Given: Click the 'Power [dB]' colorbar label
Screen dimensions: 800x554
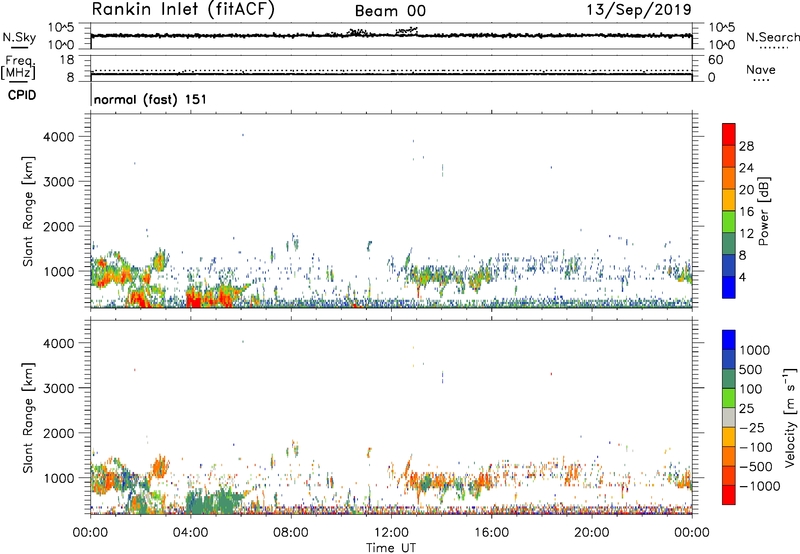Looking at the screenshot, I should [763, 211].
